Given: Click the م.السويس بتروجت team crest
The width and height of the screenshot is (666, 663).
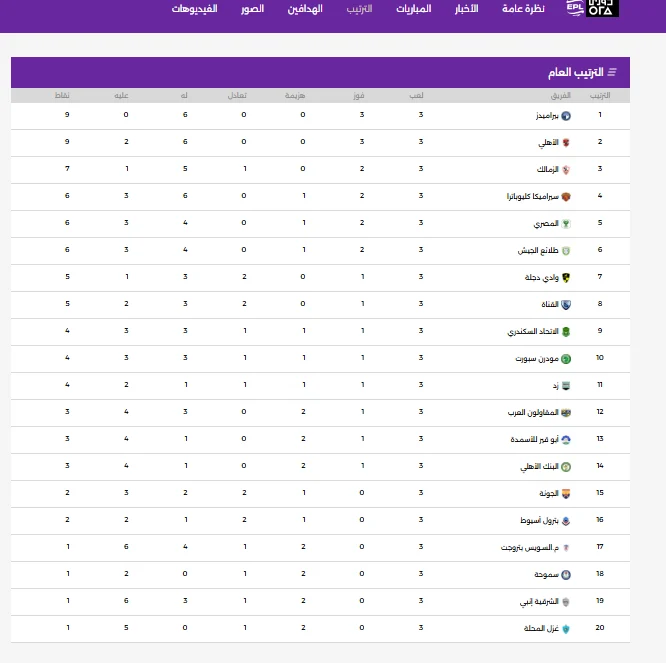Looking at the screenshot, I should point(566,548).
